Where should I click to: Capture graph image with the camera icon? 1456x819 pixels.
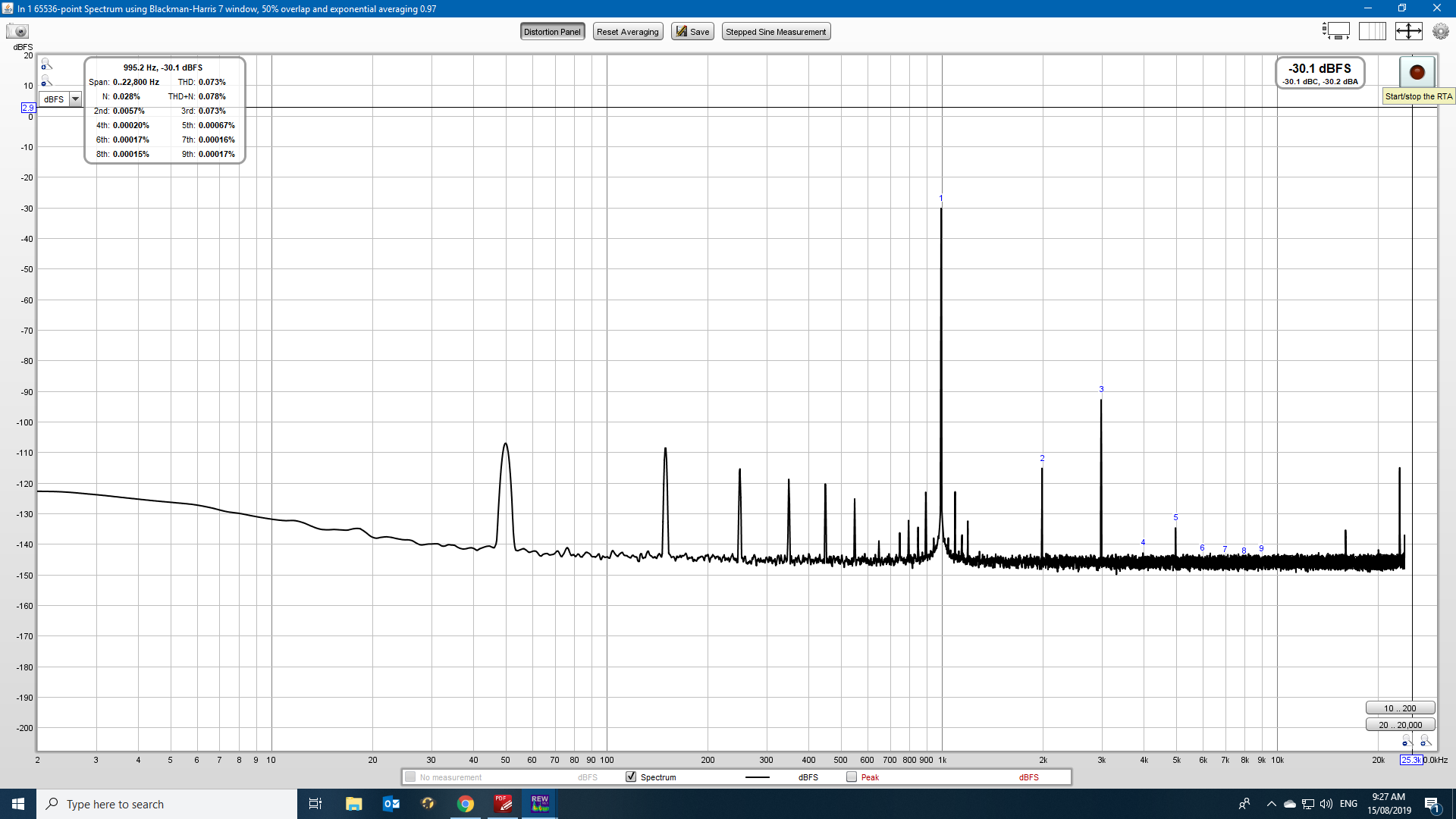(17, 31)
